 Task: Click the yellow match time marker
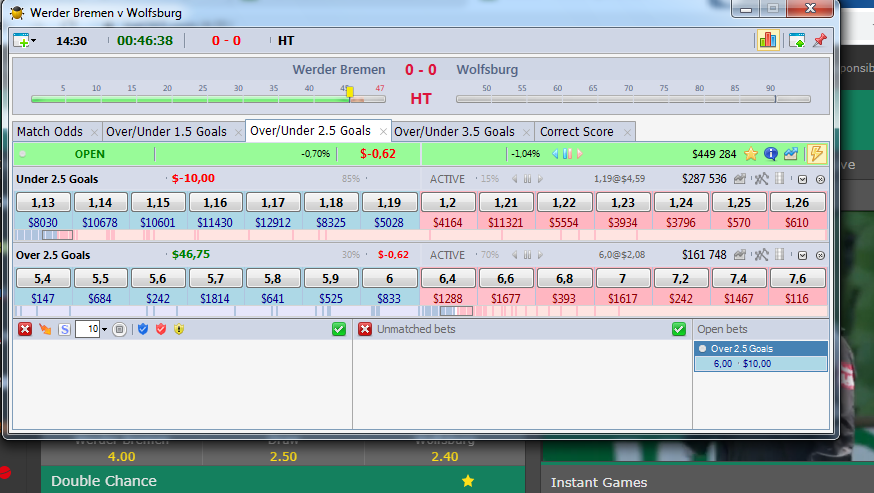click(350, 92)
